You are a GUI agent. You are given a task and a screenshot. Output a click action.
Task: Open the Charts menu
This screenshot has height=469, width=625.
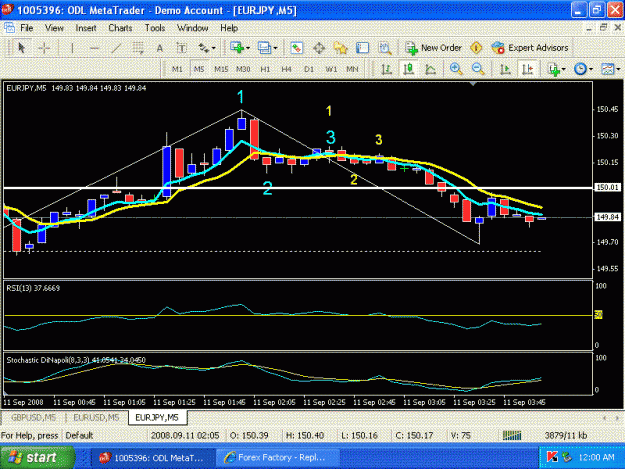[120, 28]
